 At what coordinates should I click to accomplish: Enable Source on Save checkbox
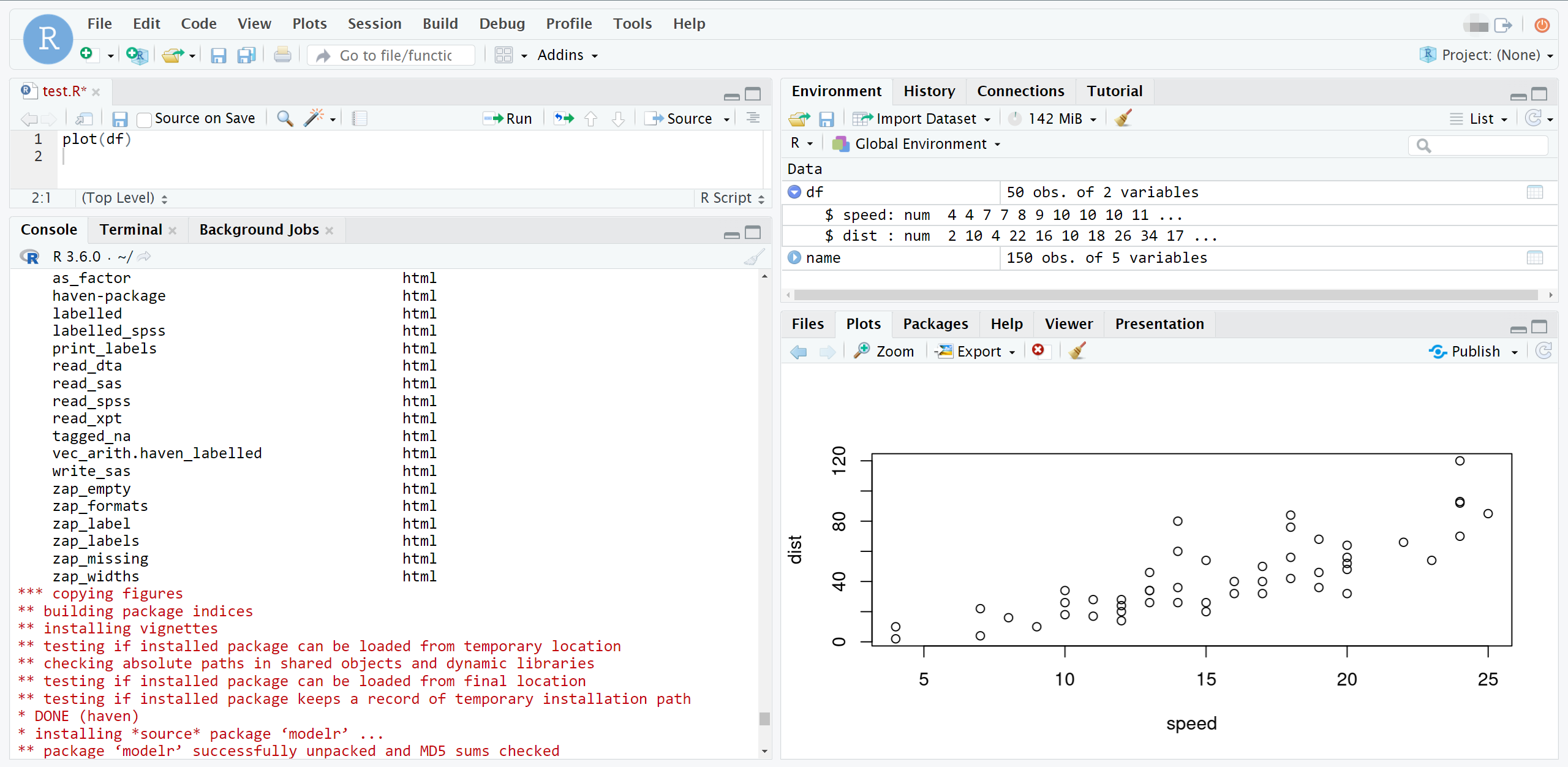[x=145, y=119]
